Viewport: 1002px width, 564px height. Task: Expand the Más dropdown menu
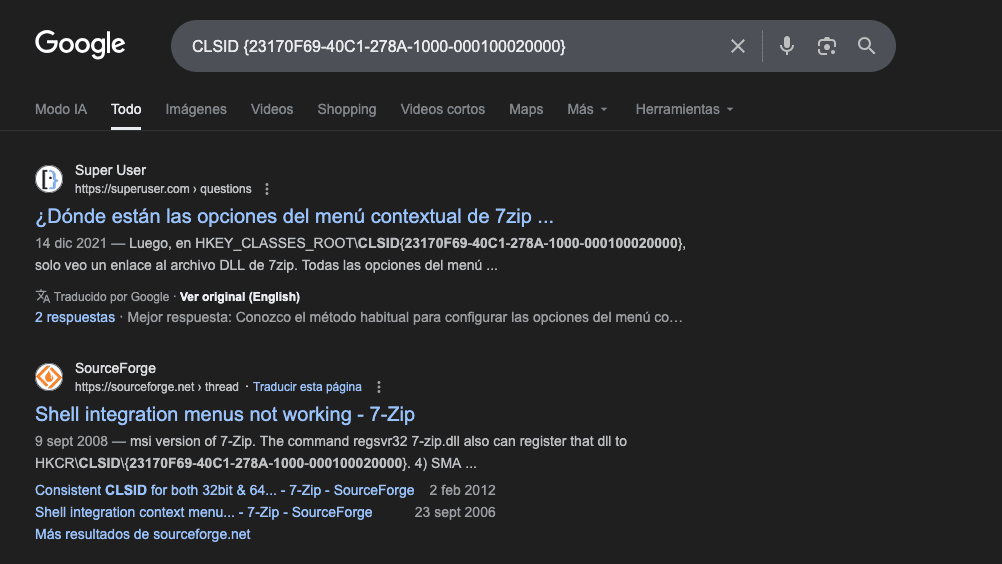[x=587, y=109]
